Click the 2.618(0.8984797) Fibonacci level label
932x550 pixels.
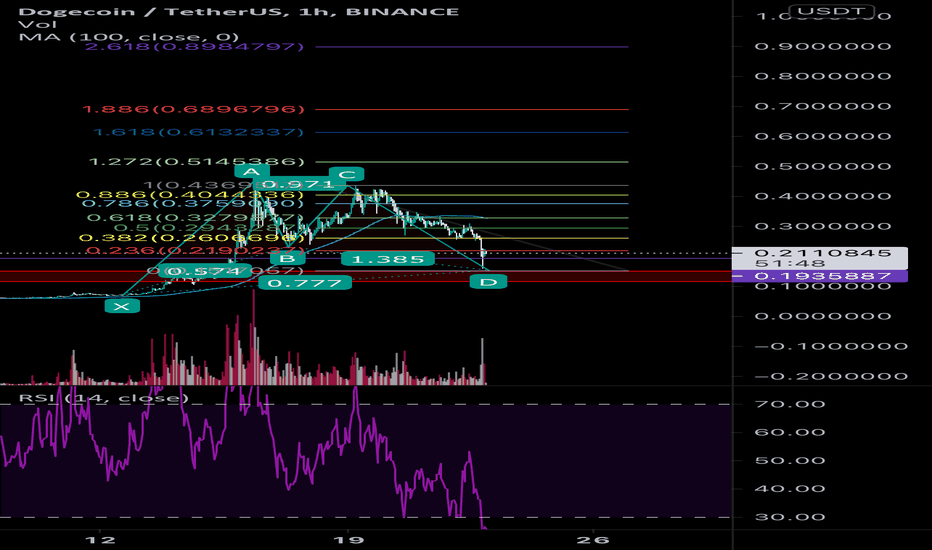194,46
